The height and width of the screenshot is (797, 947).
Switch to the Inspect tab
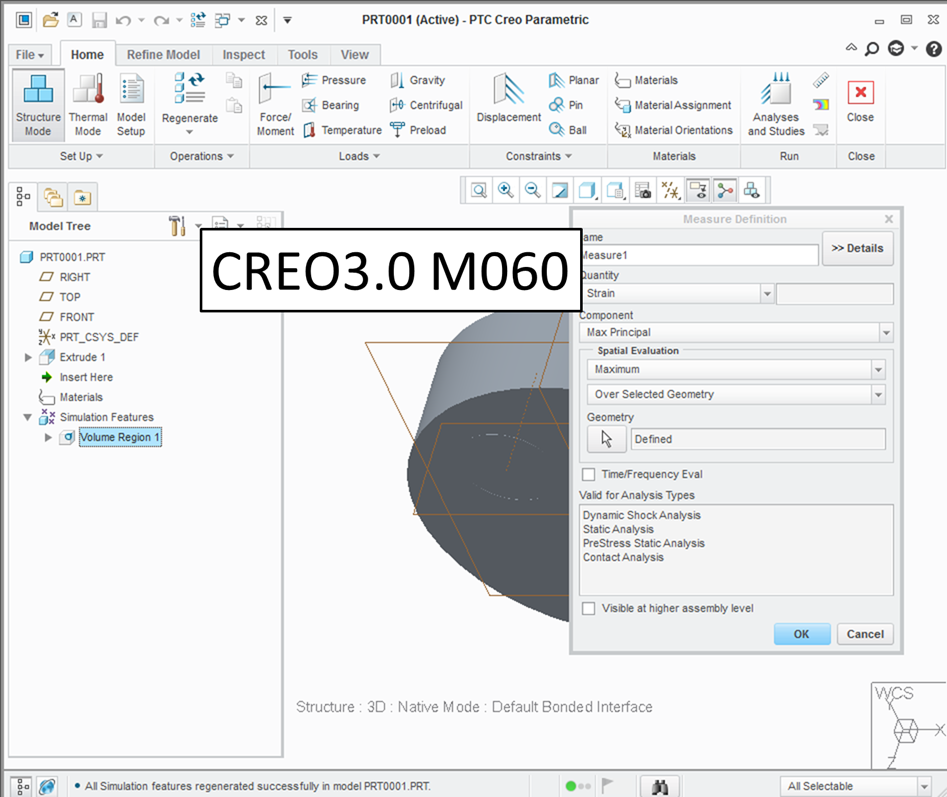[x=243, y=55]
